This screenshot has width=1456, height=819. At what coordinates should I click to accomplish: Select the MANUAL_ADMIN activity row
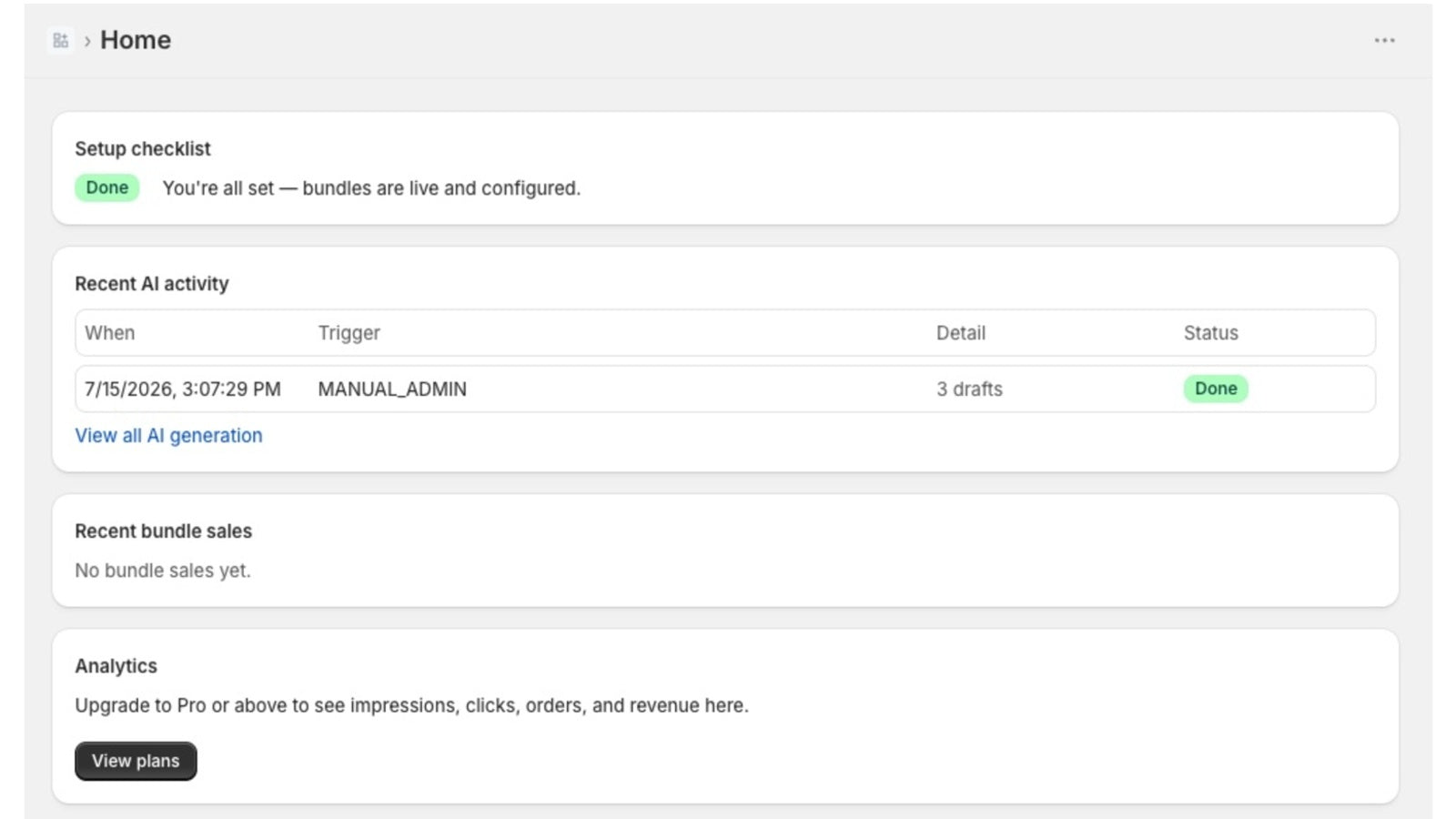[x=725, y=389]
